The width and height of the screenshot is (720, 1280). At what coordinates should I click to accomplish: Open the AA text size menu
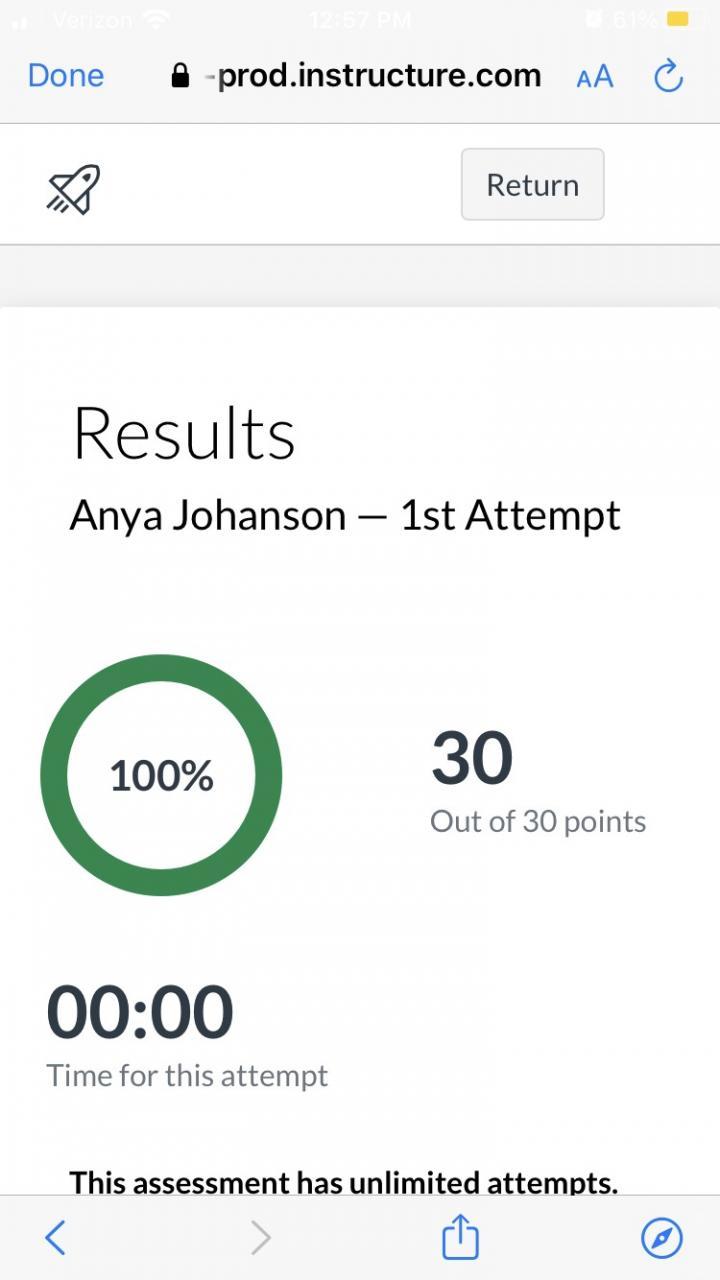(x=595, y=77)
